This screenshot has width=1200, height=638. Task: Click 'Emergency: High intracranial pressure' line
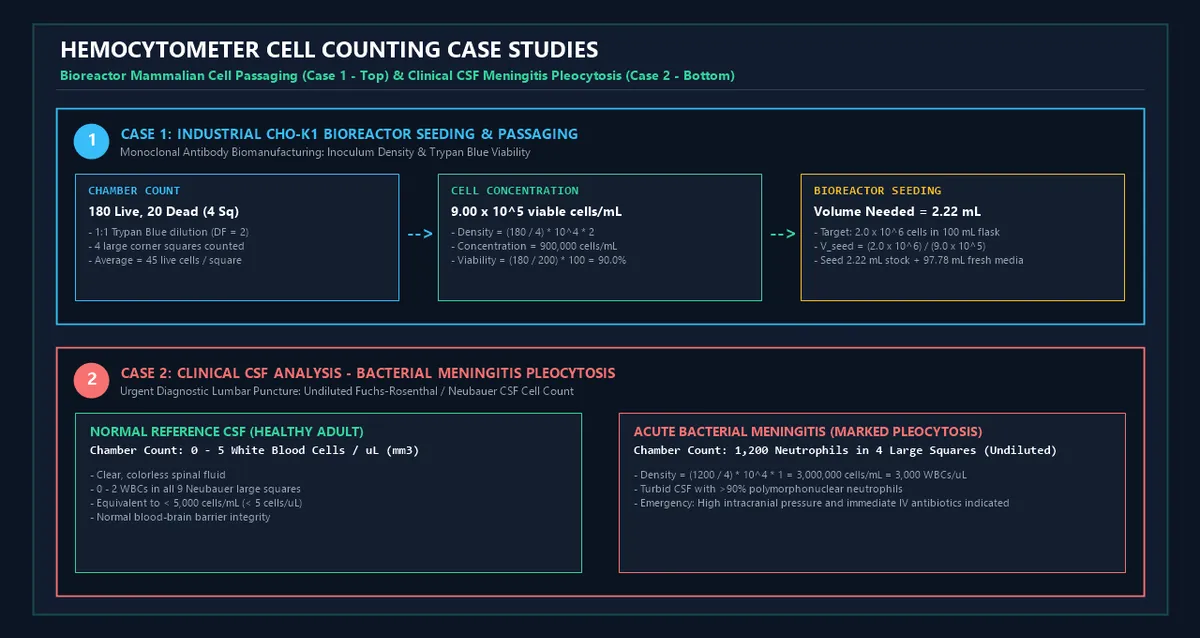click(x=821, y=503)
